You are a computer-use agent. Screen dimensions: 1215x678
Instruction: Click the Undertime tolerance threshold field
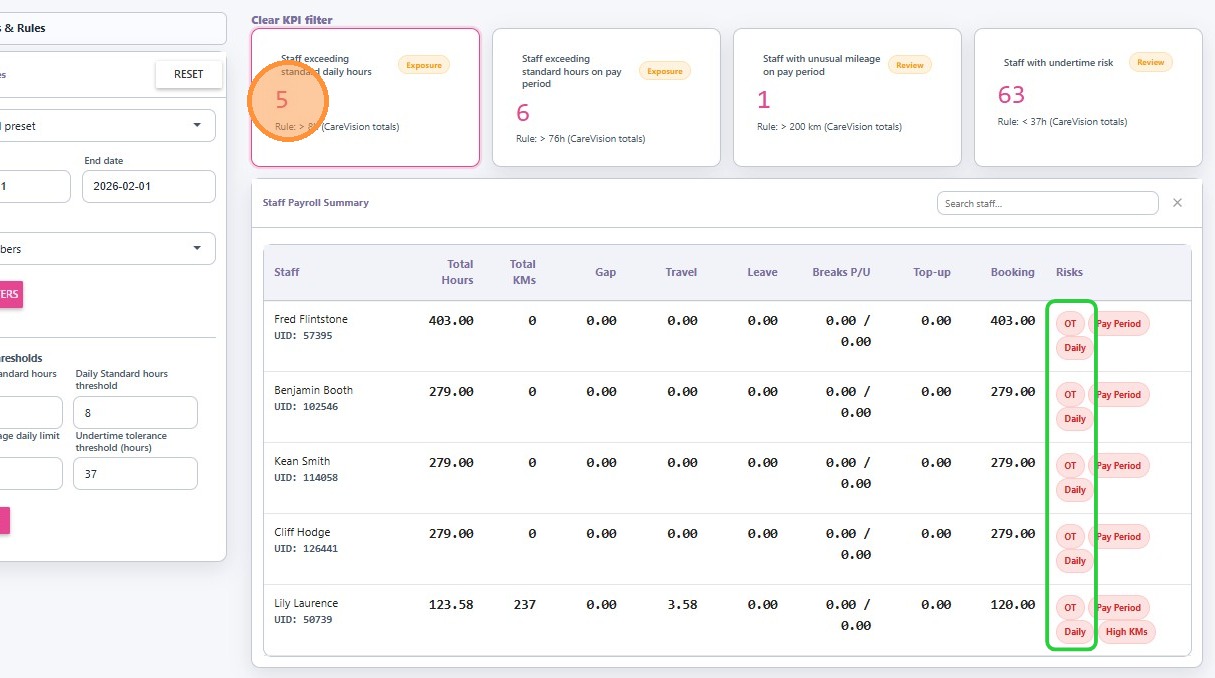pos(135,474)
